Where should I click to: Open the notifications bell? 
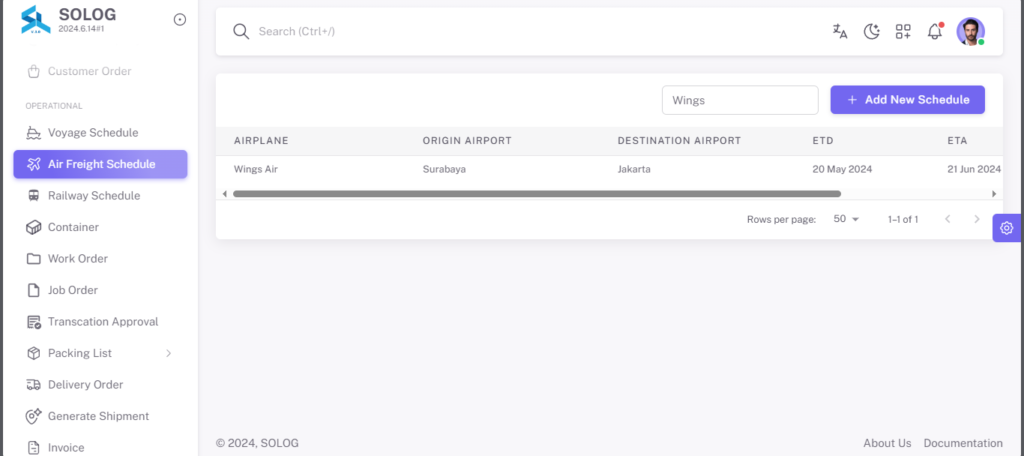click(935, 31)
